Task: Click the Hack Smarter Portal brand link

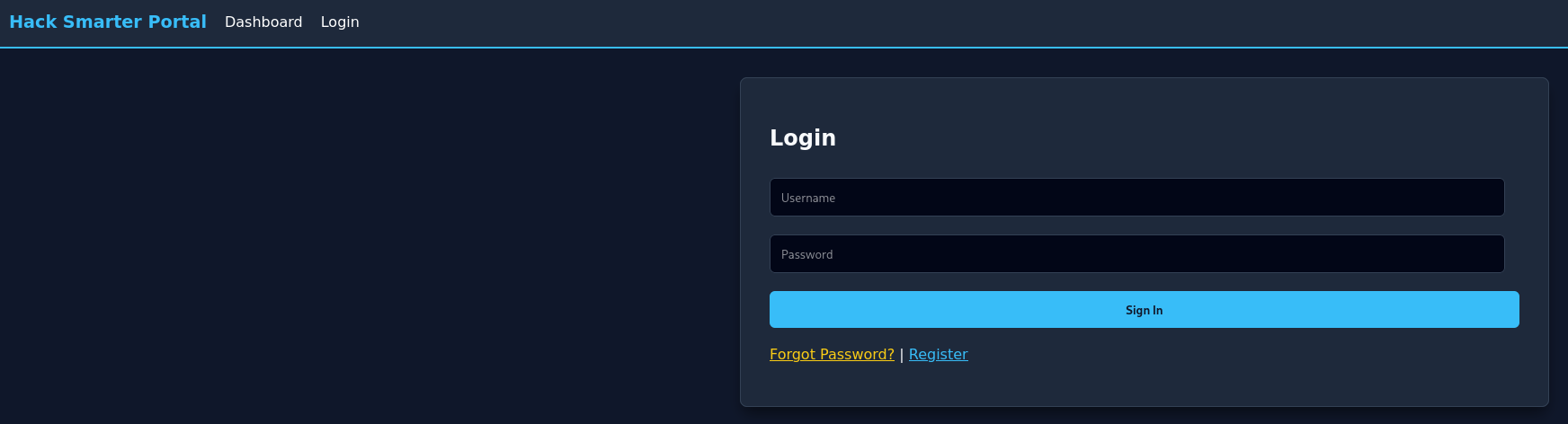Action: (x=108, y=22)
